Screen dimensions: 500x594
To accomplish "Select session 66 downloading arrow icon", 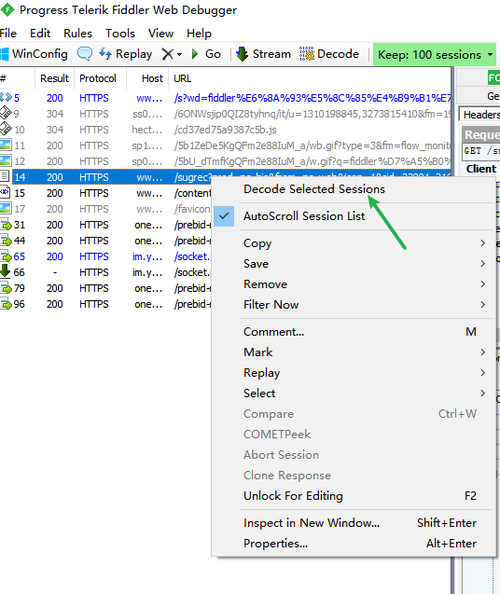I will pos(5,271).
